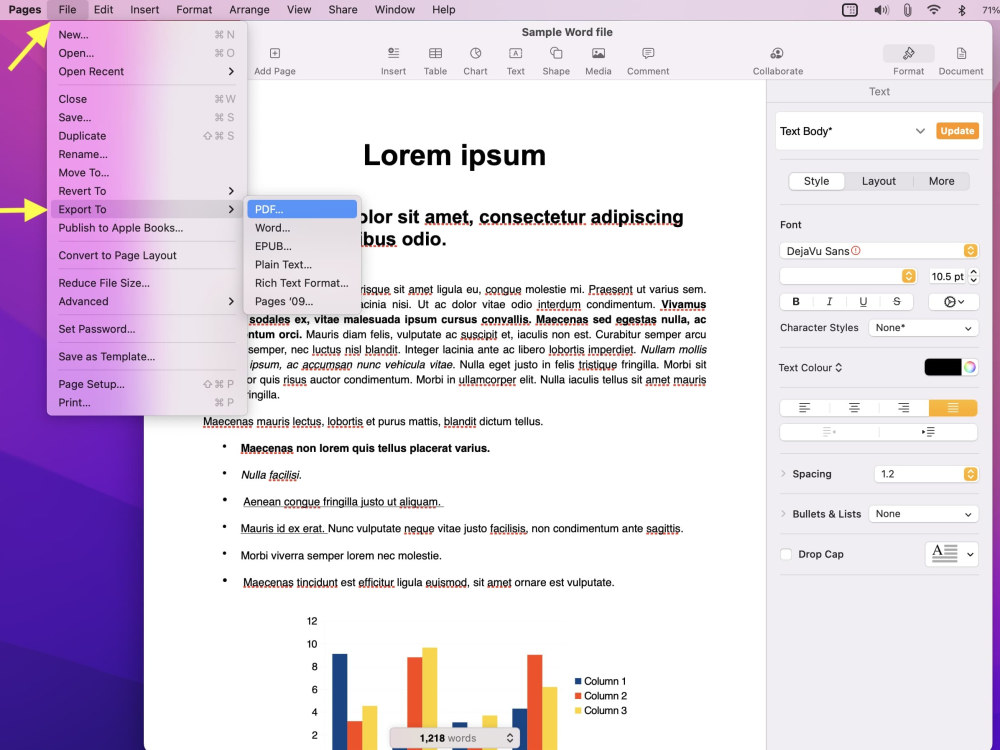Click the black text colour swatch
1000x750 pixels.
point(943,367)
